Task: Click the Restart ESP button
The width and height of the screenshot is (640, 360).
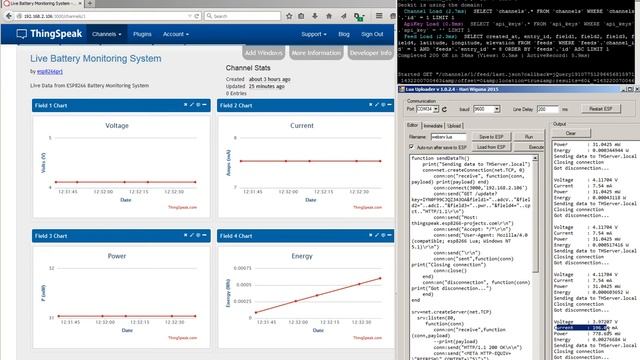Action: (600, 109)
